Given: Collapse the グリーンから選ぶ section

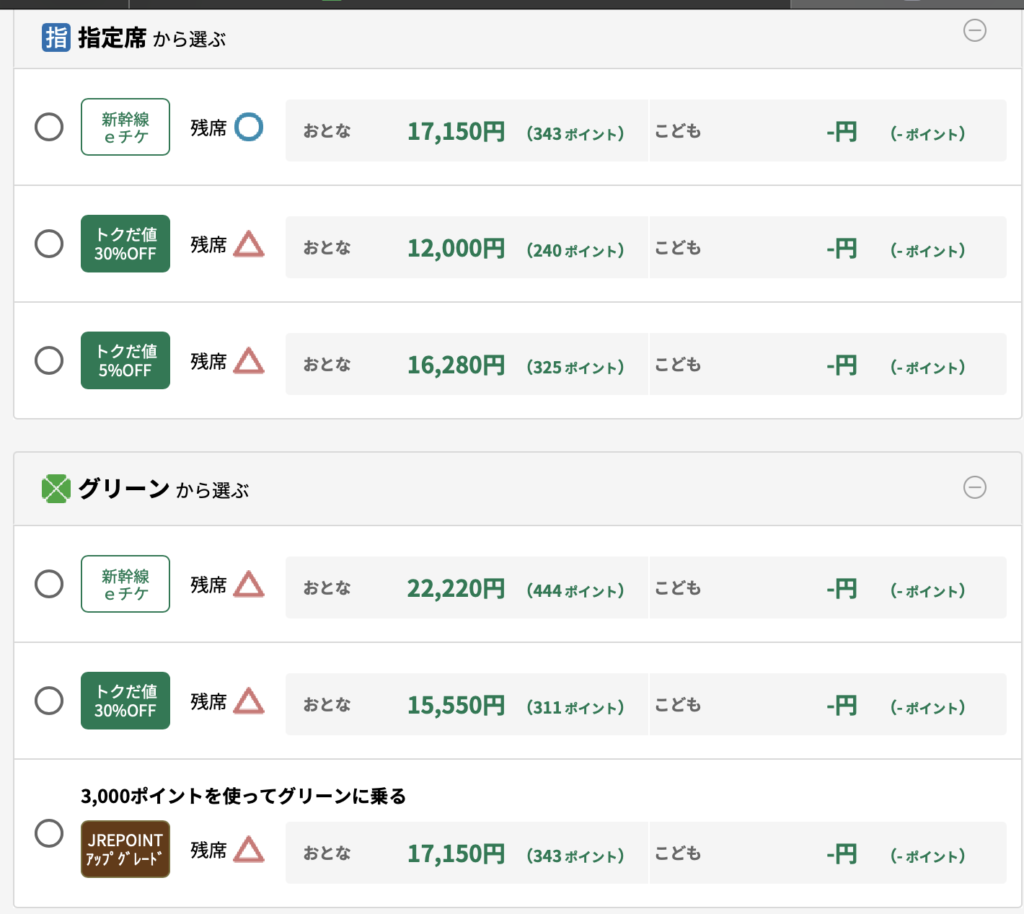Looking at the screenshot, I should 975,487.
